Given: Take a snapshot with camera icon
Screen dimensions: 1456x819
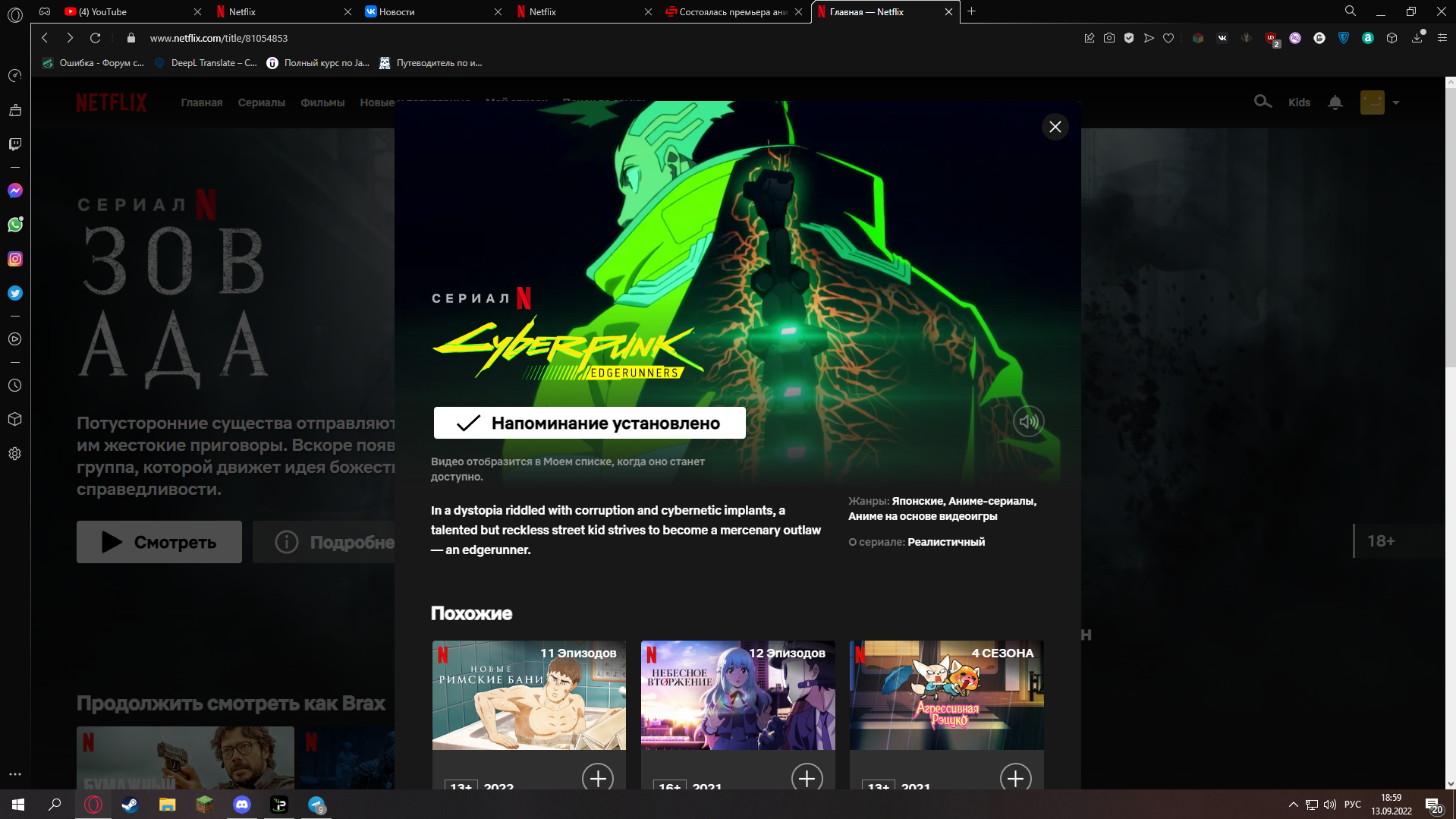Looking at the screenshot, I should (x=1109, y=38).
